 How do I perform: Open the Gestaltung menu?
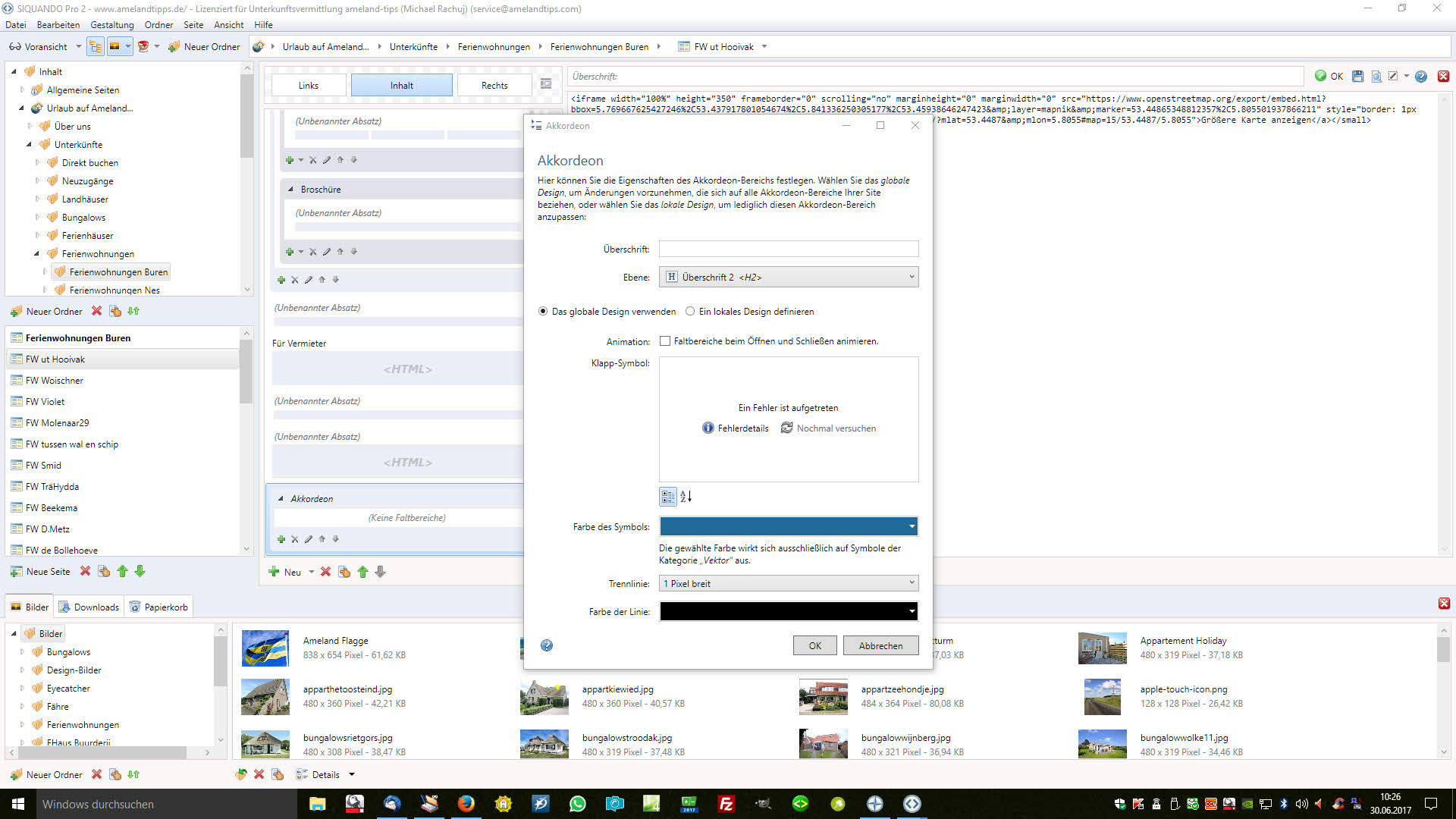pos(111,25)
